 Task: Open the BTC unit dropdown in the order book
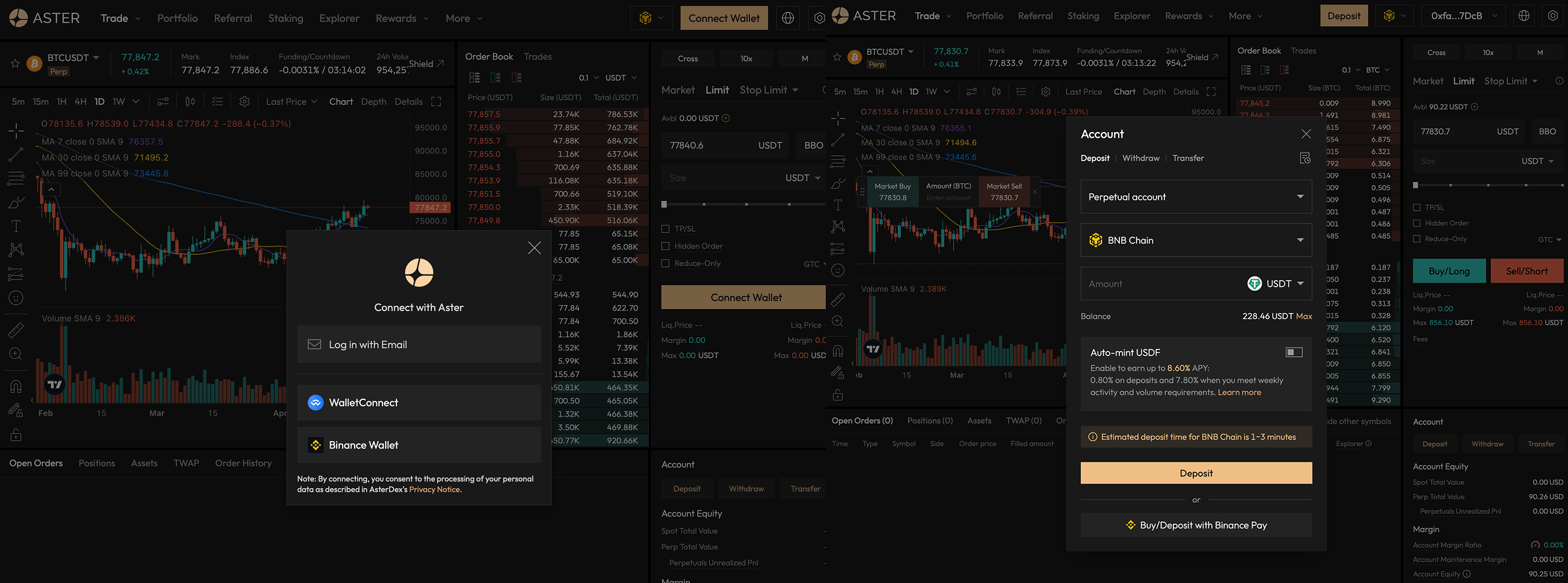[1378, 70]
